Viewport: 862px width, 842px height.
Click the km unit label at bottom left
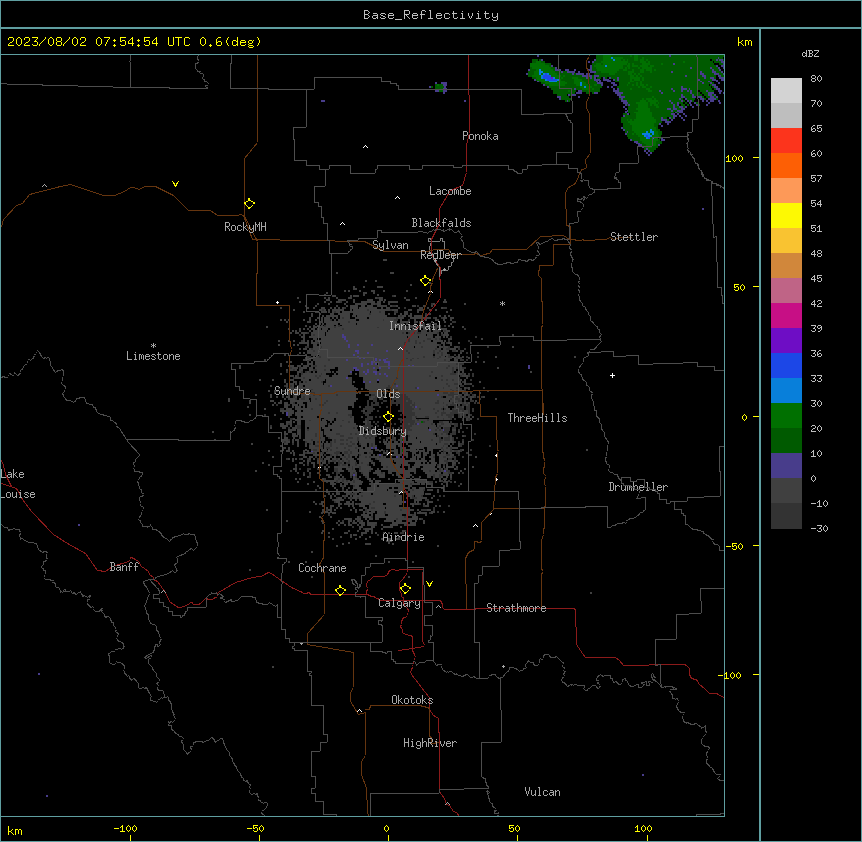click(x=15, y=830)
